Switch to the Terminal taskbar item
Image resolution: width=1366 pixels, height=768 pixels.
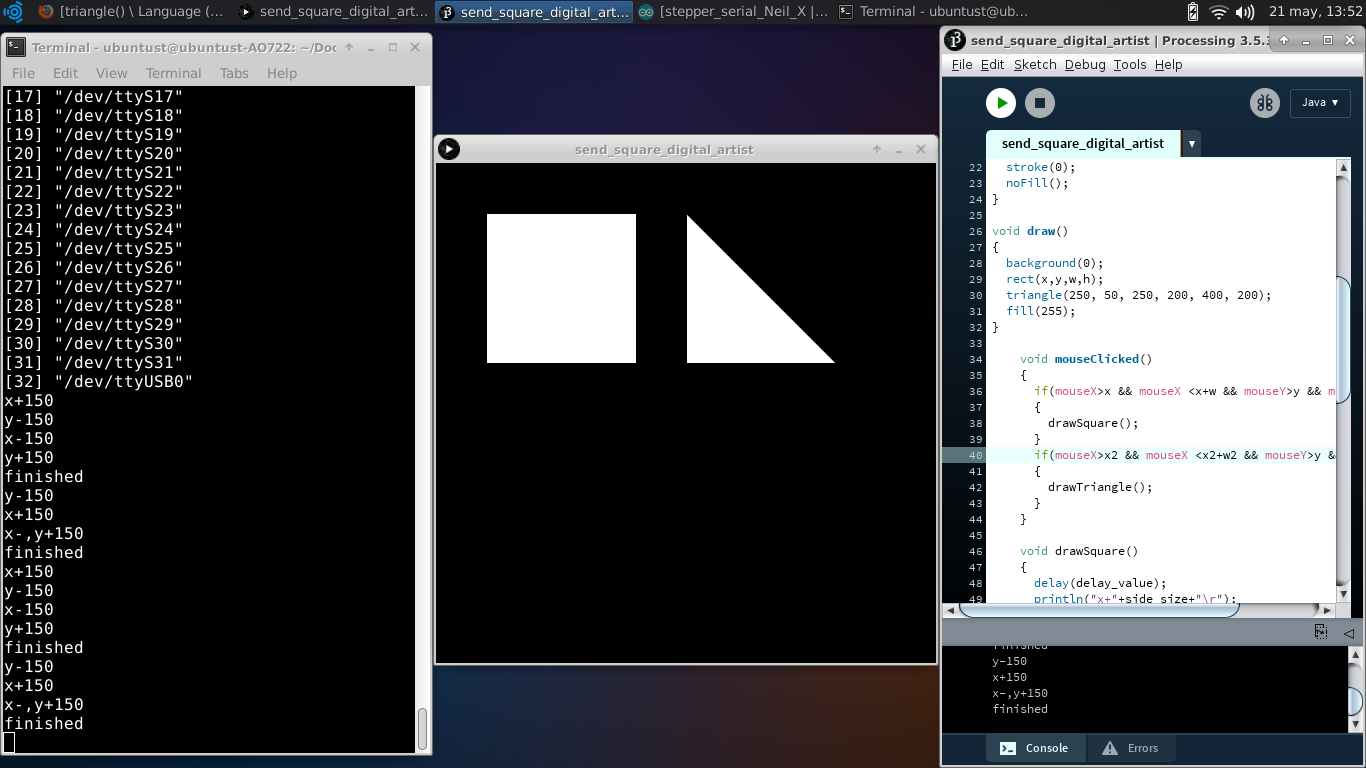click(933, 12)
